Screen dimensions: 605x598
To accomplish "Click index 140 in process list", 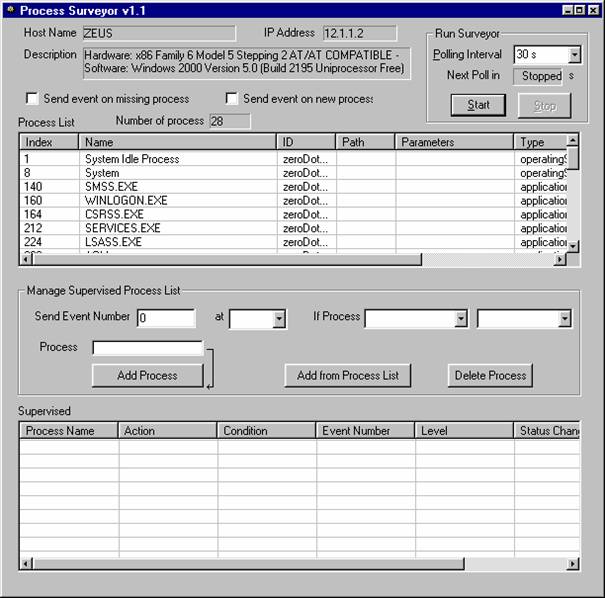I will tap(33, 187).
